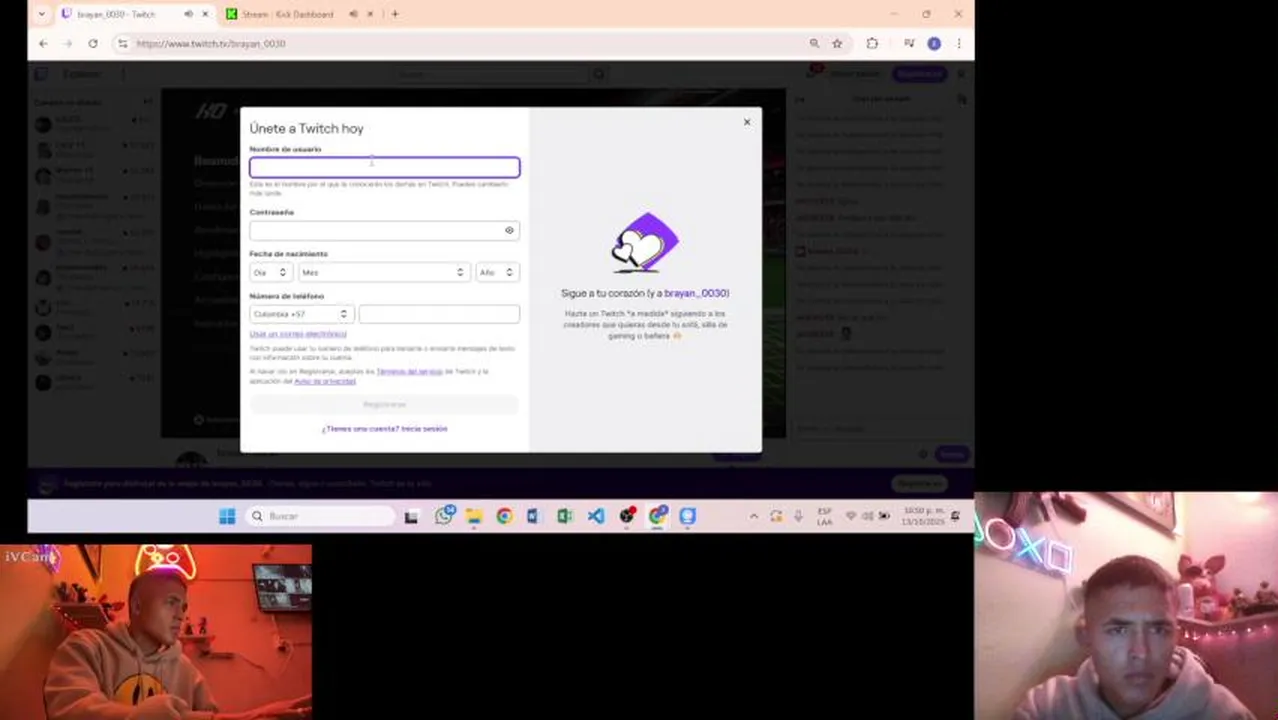
Task: Click the taskbar Buscar search box
Action: click(319, 516)
